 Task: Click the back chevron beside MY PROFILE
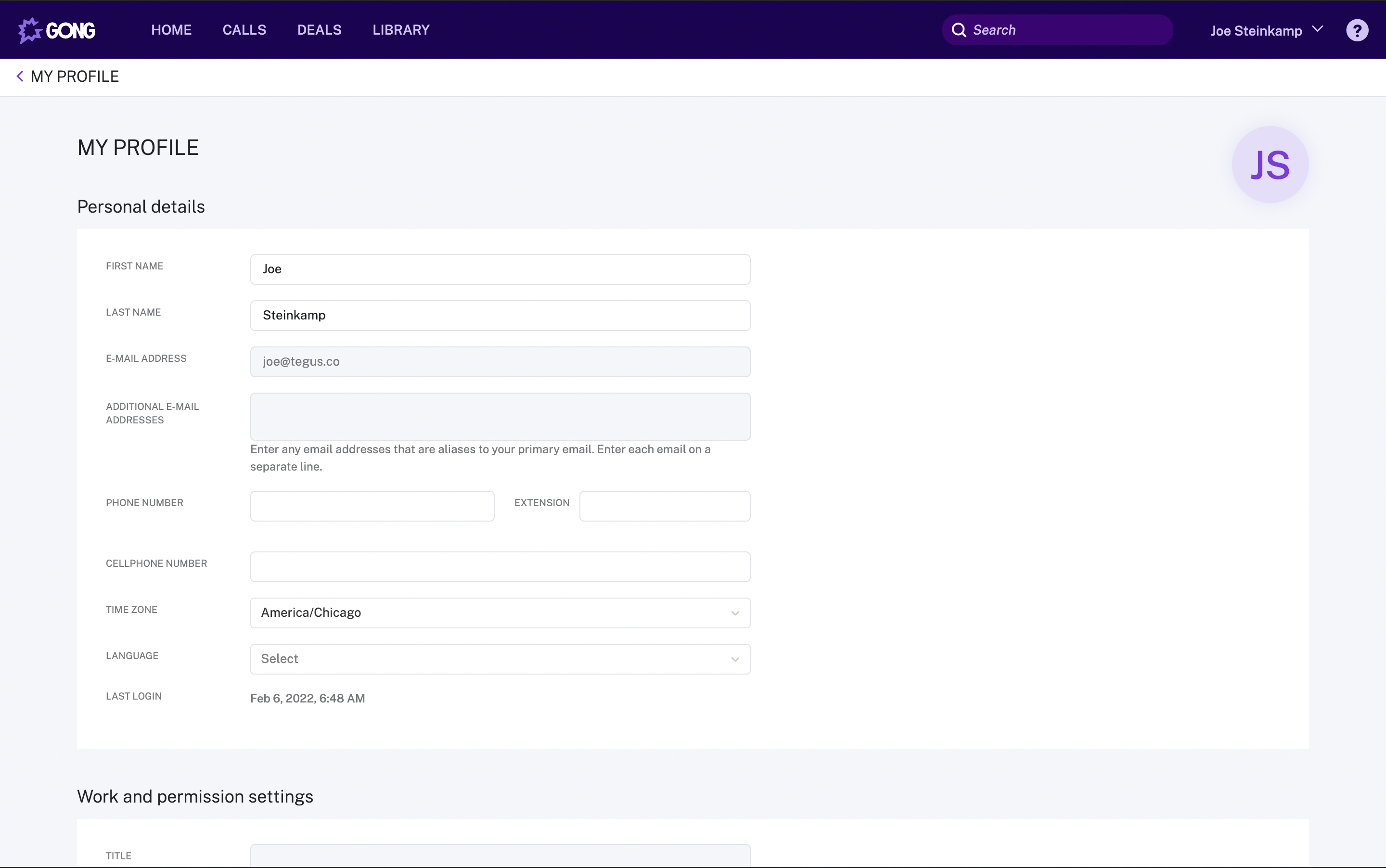[x=20, y=77]
